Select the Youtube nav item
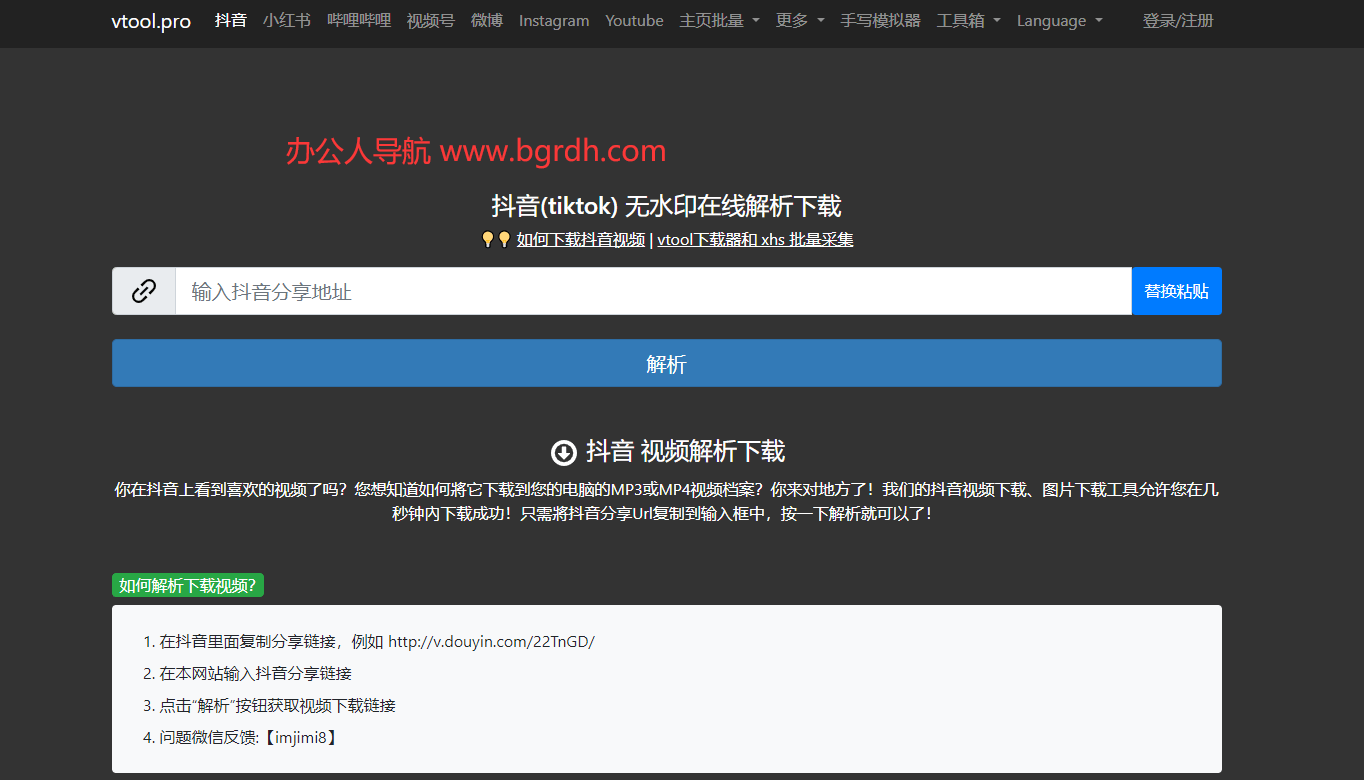The width and height of the screenshot is (1364, 780). coord(634,20)
